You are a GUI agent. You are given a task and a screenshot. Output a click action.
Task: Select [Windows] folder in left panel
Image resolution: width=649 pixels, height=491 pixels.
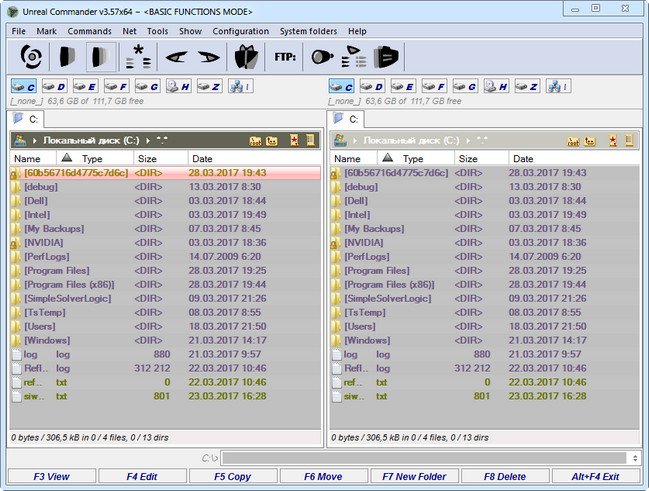[x=165, y=340]
